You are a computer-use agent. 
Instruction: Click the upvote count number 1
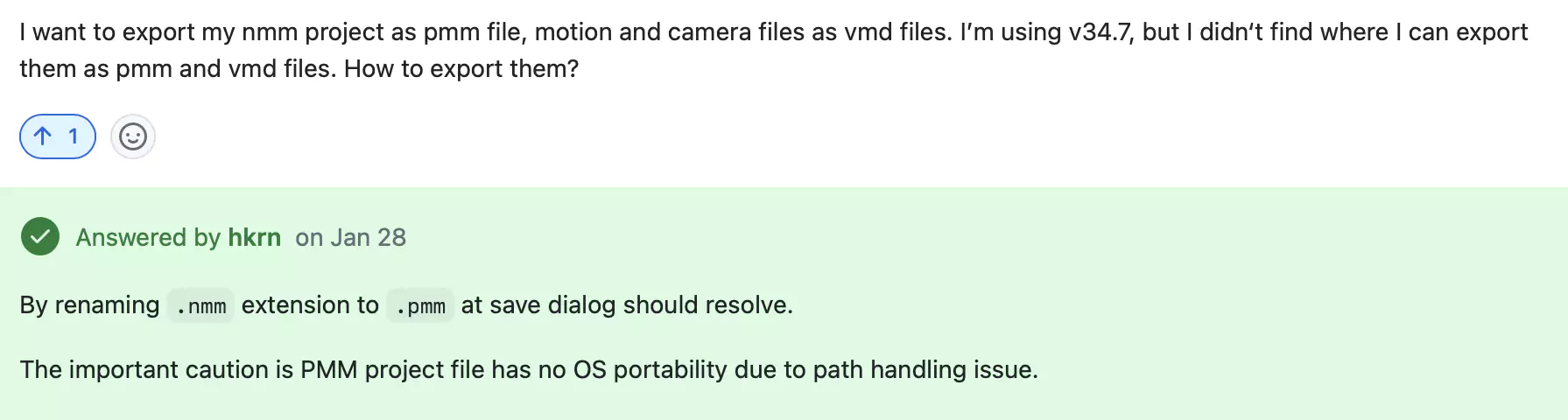74,136
